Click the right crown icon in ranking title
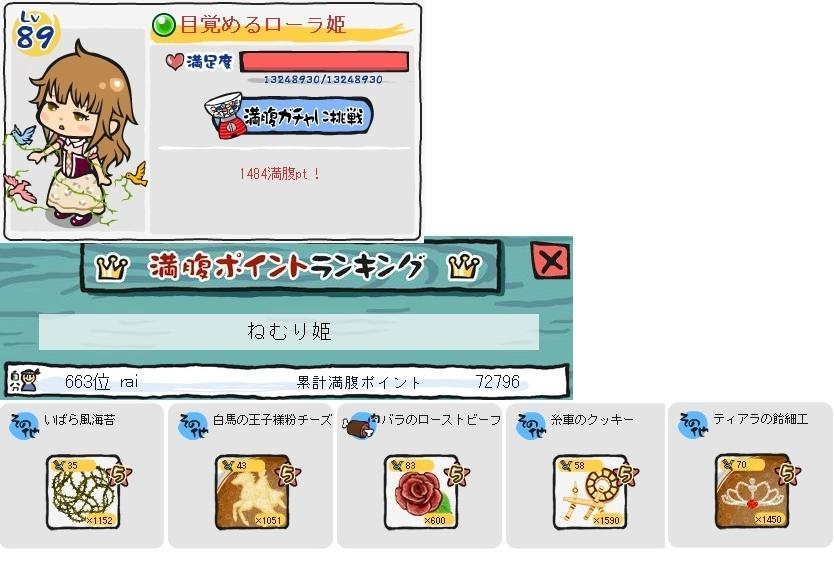Image resolution: width=835 pixels, height=570 pixels. (x=464, y=266)
